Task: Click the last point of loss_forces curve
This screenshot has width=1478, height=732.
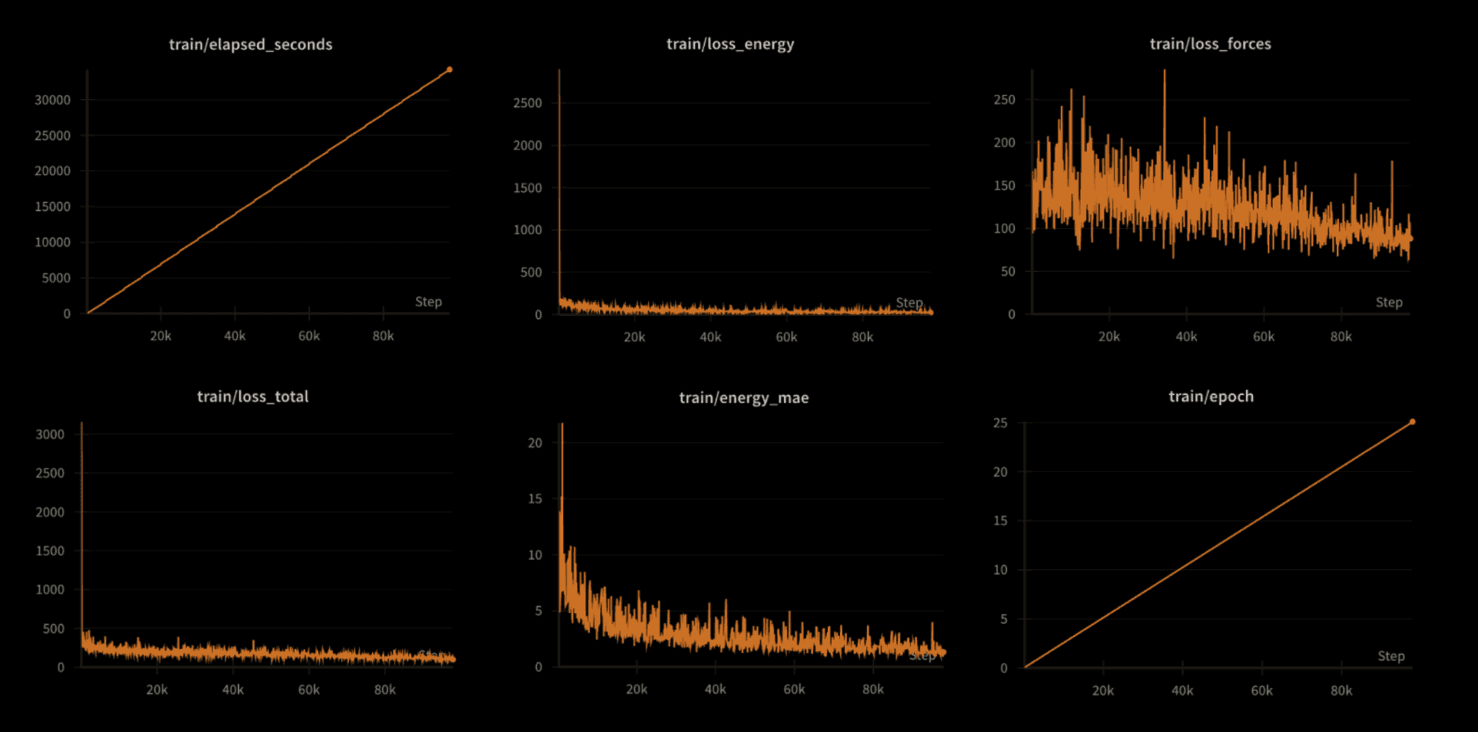Action: (1410, 239)
